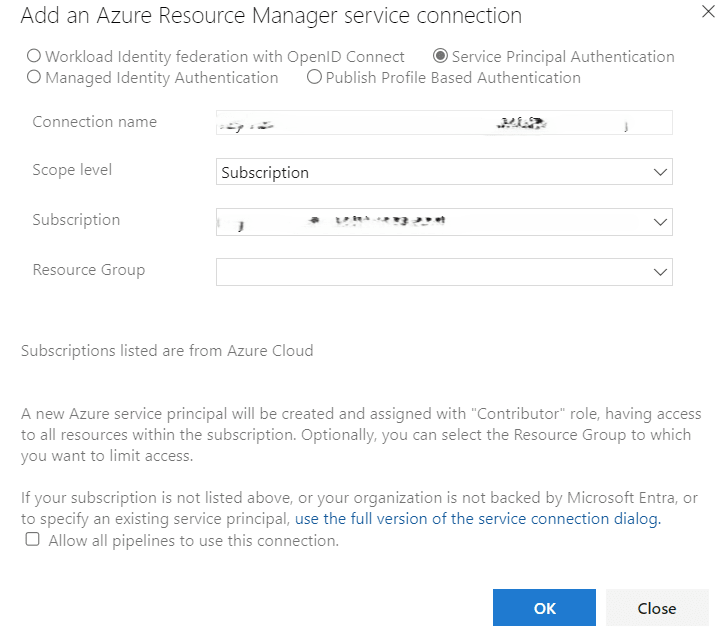Open the Scope level combo box showing Subscription

(x=430, y=172)
